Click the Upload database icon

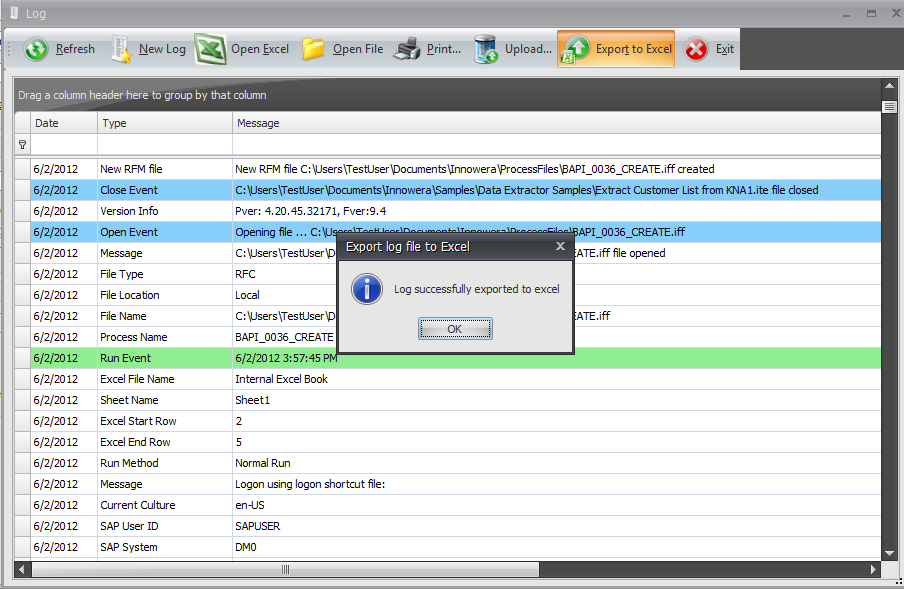tap(483, 48)
